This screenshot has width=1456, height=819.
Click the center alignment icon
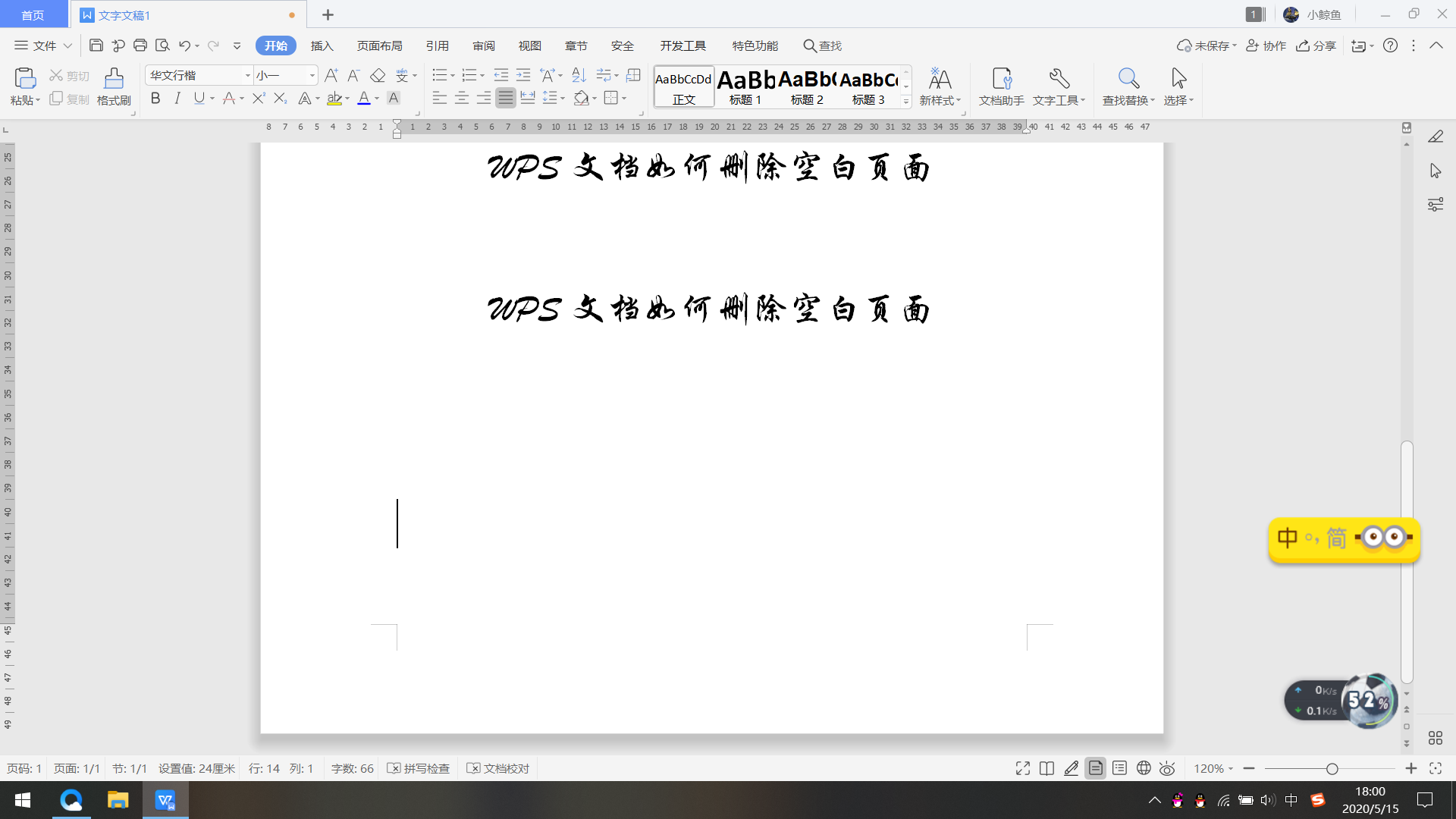click(x=461, y=98)
